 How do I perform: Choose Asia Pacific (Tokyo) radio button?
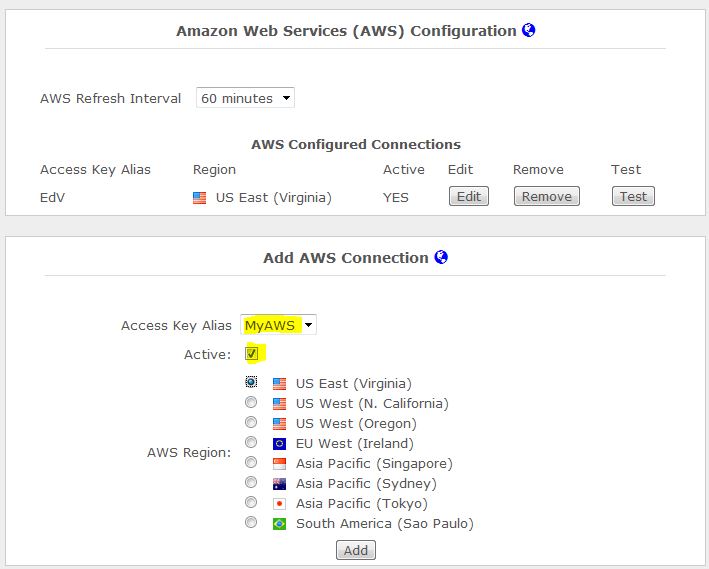251,502
